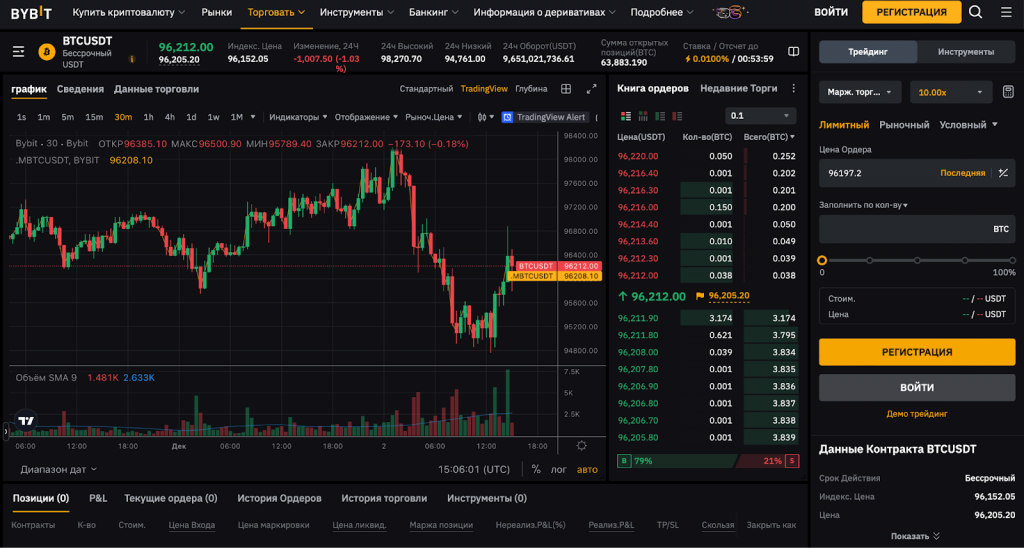The width and height of the screenshot is (1024, 548).
Task: Open the Demo trading (Демо трейдинг) link
Action: tap(917, 413)
